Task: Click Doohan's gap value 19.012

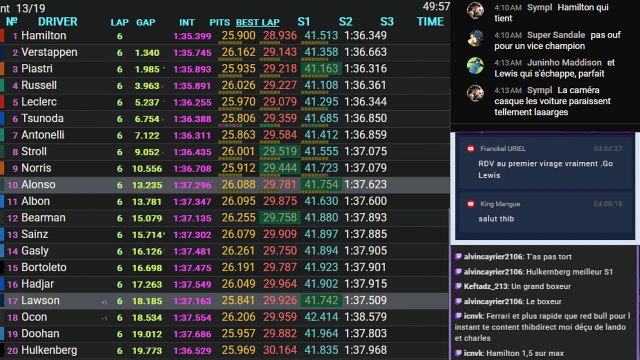Action: (147, 334)
